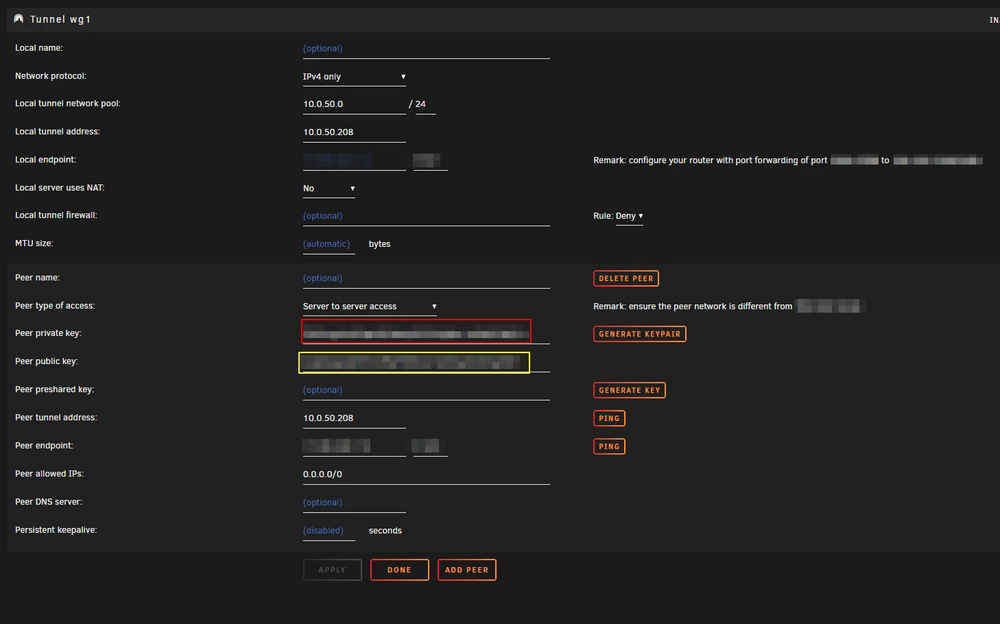Expand the Peer type of access dropdown
This screenshot has width=1000, height=624.
click(x=369, y=306)
